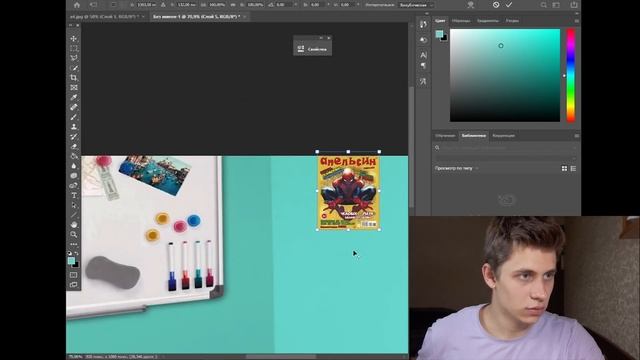Switch to the first document tab
640x360 pixels.
107,17
